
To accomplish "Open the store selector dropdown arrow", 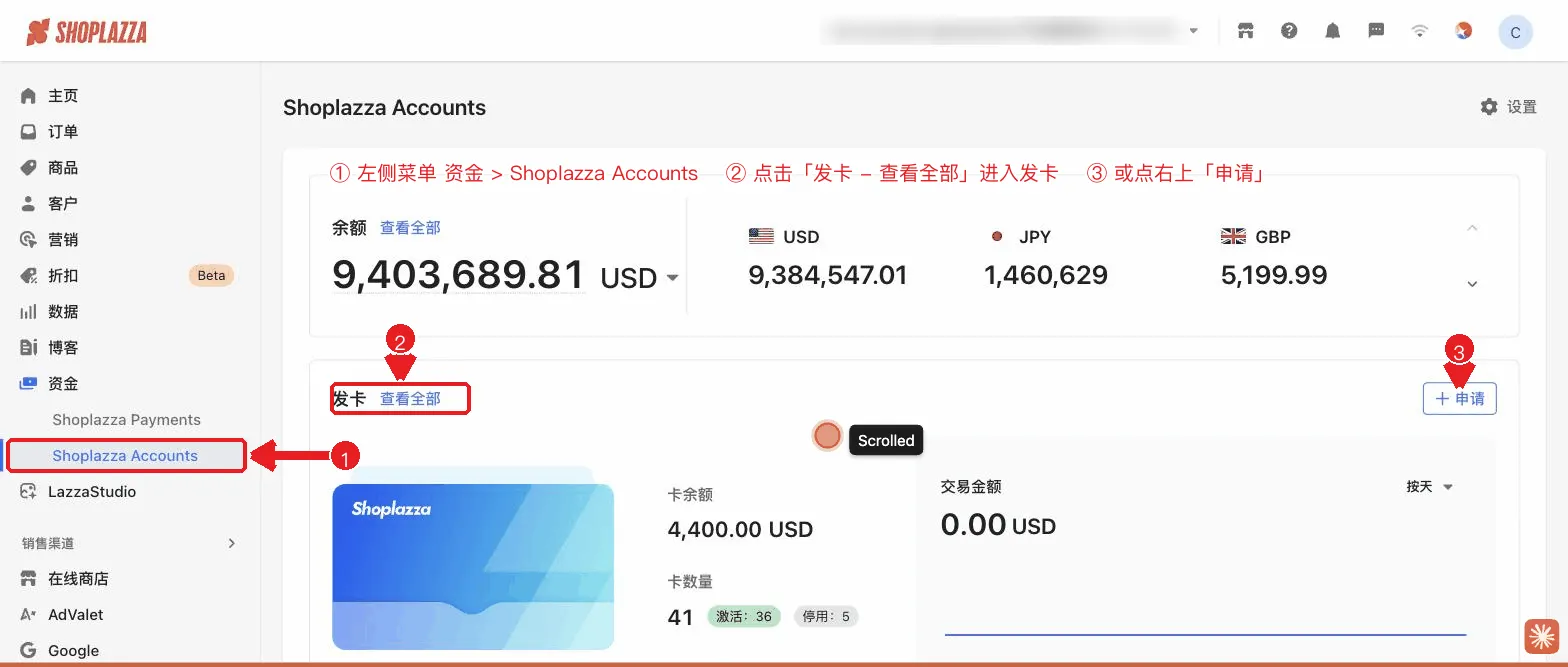I will (x=1193, y=31).
